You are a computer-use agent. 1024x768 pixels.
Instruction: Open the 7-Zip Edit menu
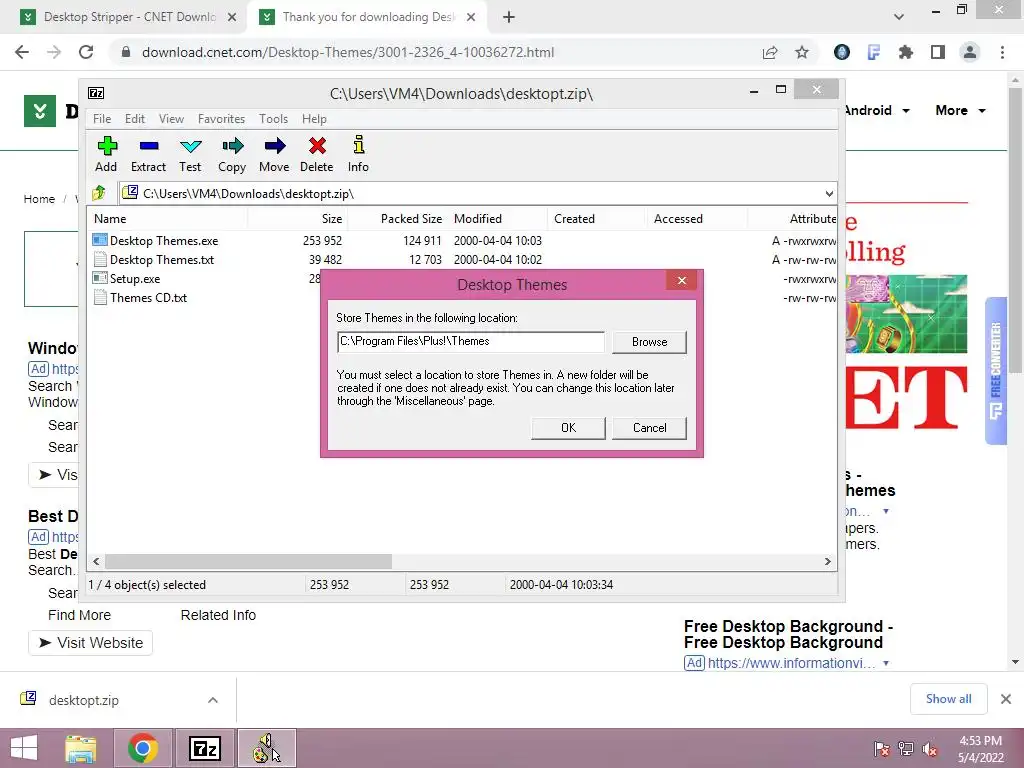tap(135, 119)
